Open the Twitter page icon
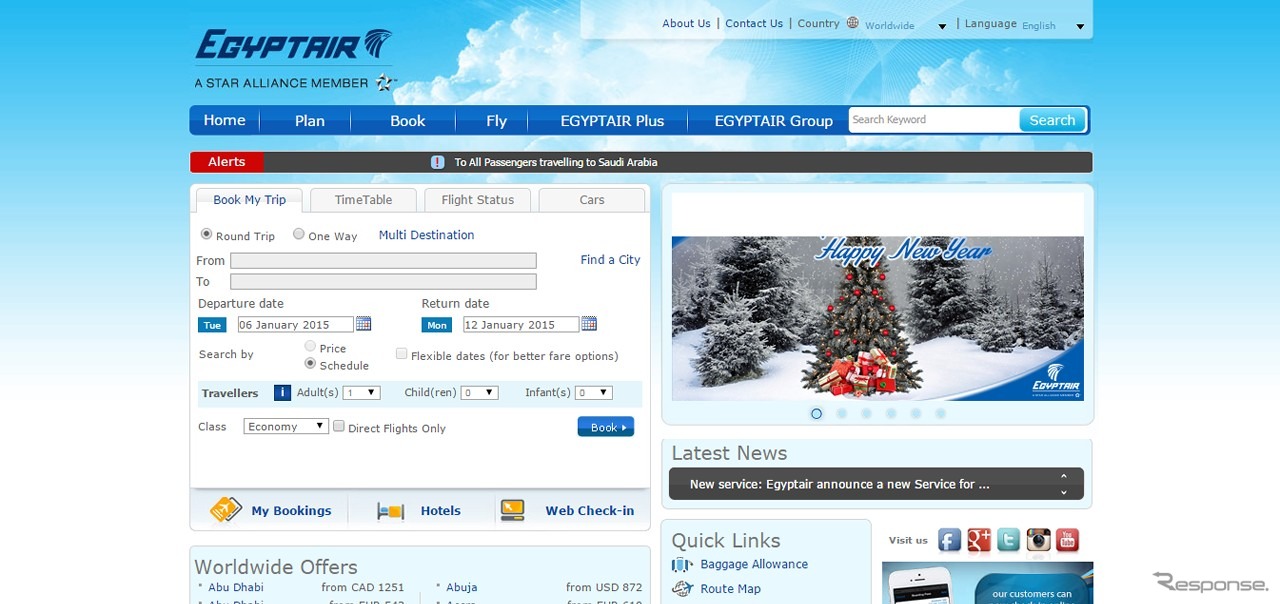This screenshot has width=1280, height=604. coord(1008,541)
